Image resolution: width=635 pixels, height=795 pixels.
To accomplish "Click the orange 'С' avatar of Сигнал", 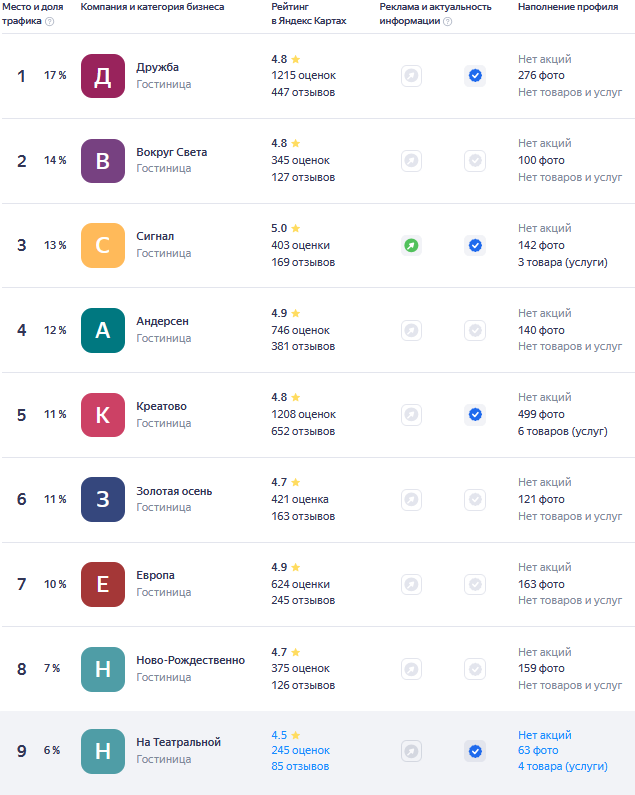I will pyautogui.click(x=103, y=245).
